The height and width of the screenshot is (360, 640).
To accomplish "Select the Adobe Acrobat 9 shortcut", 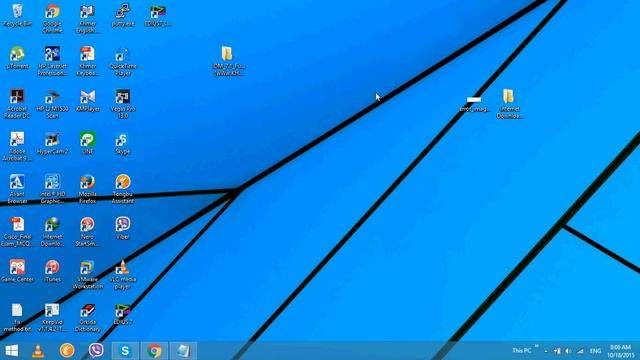I will [x=17, y=146].
